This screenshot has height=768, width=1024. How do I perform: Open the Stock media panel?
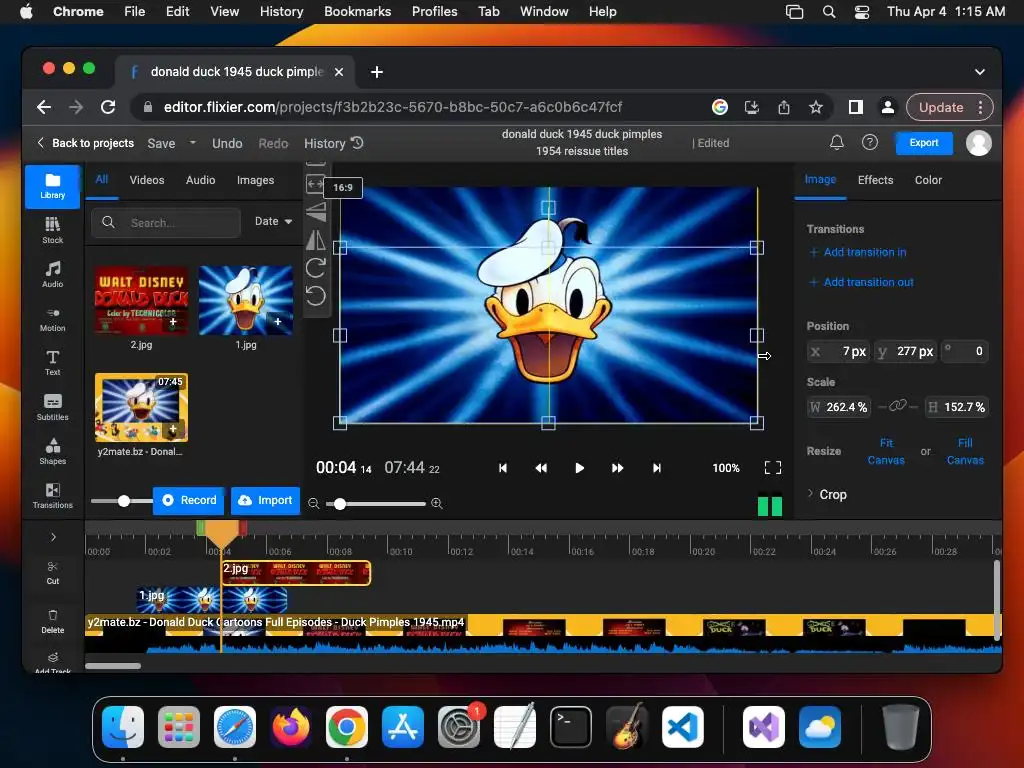tap(52, 231)
